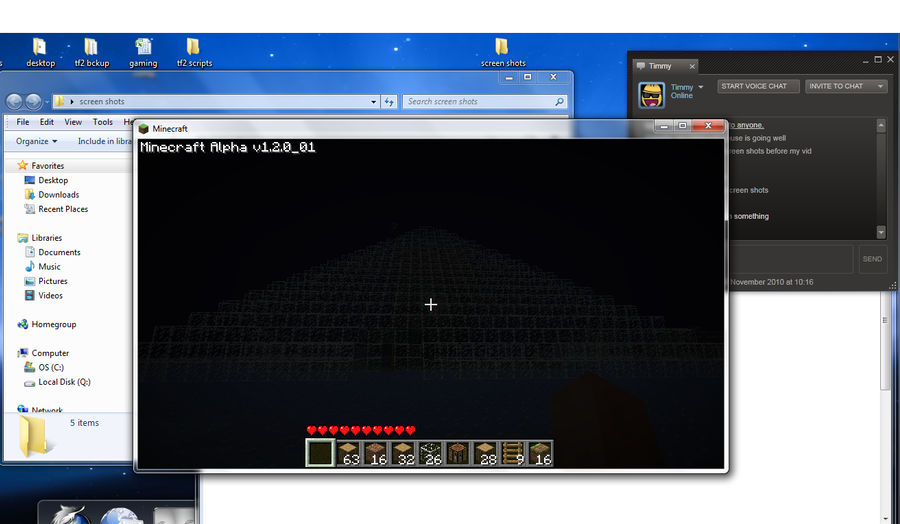
Task: Select Desktop under Favorites
Action: (53, 180)
